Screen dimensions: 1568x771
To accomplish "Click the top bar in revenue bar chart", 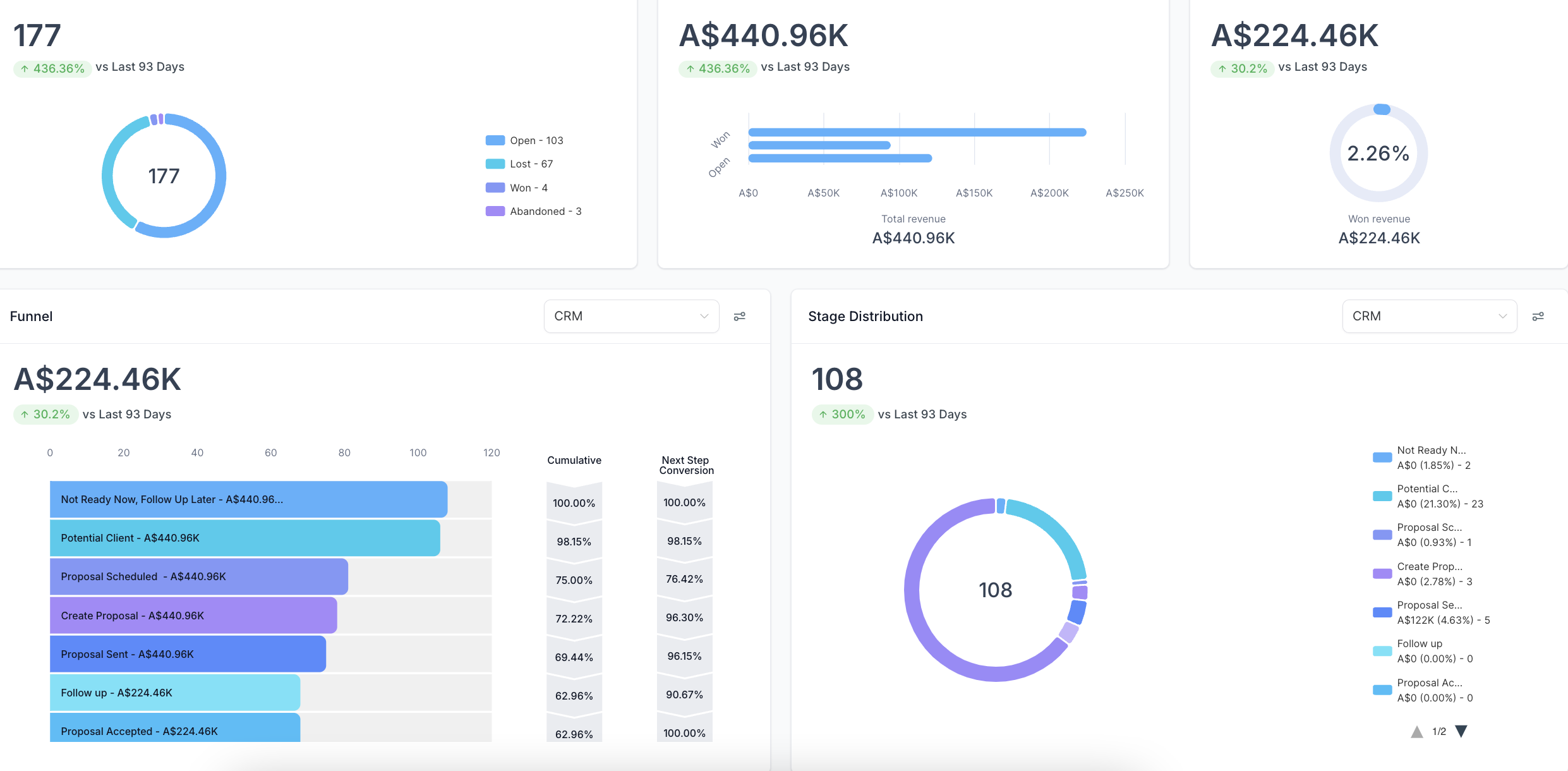I will tap(917, 132).
